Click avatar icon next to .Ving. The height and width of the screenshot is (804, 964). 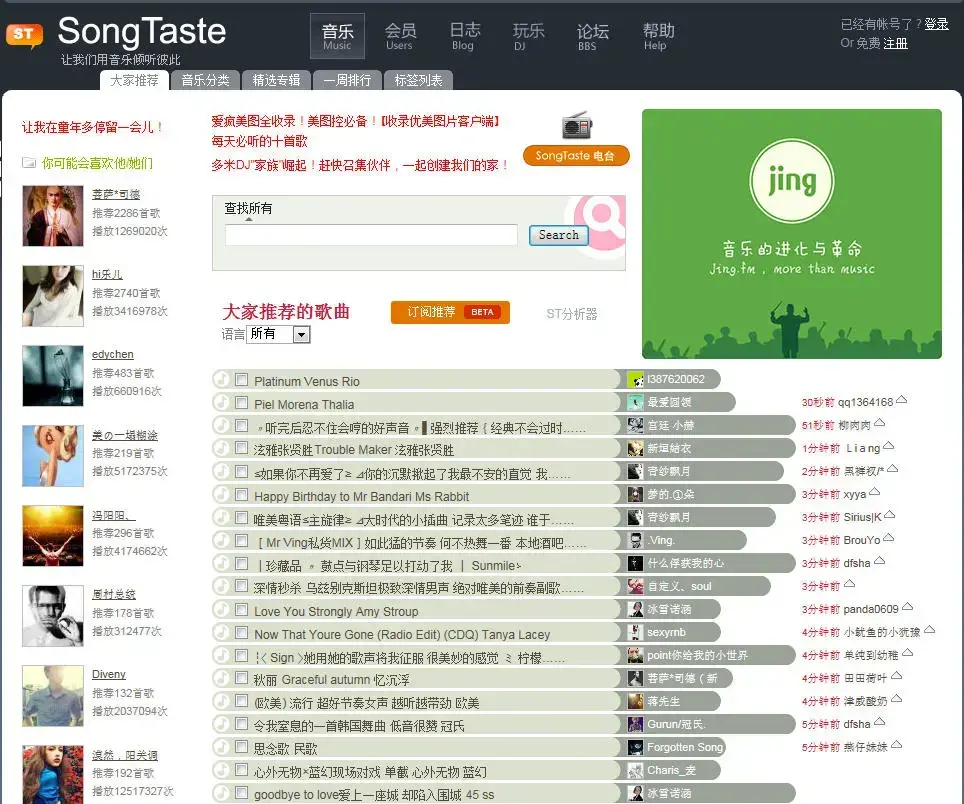[x=635, y=540]
